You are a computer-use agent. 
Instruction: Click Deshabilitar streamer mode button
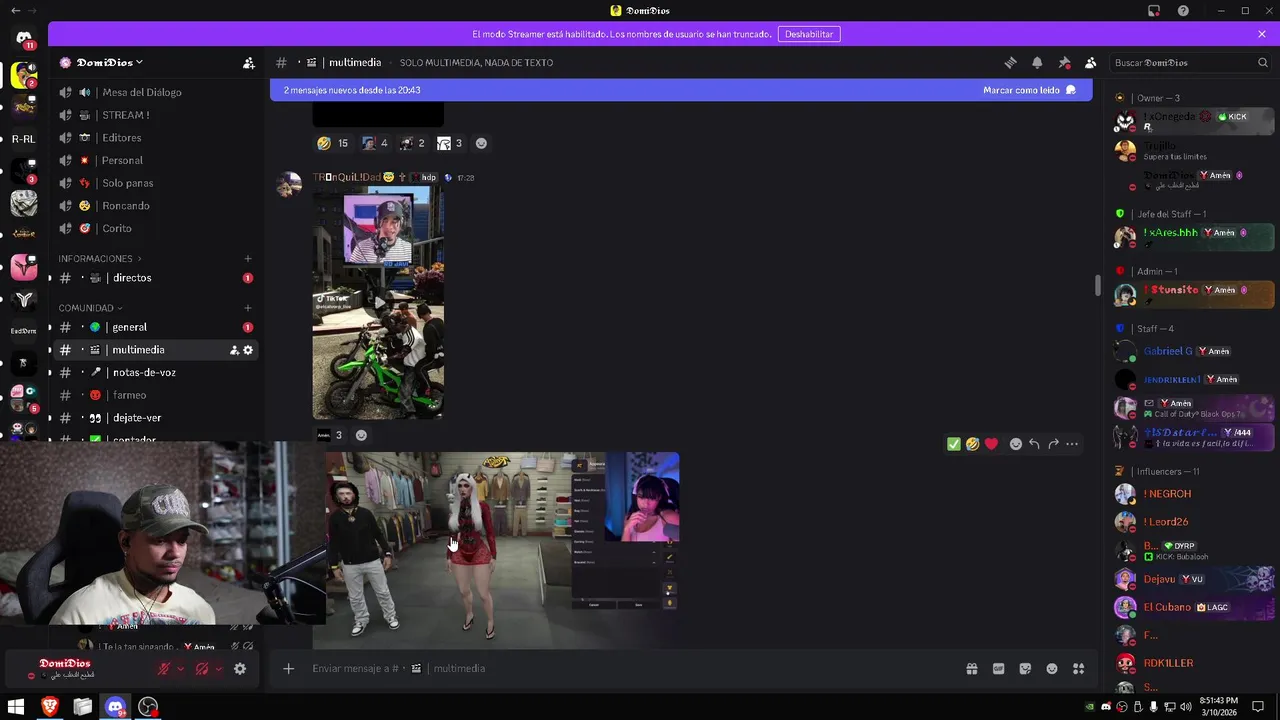tap(809, 34)
